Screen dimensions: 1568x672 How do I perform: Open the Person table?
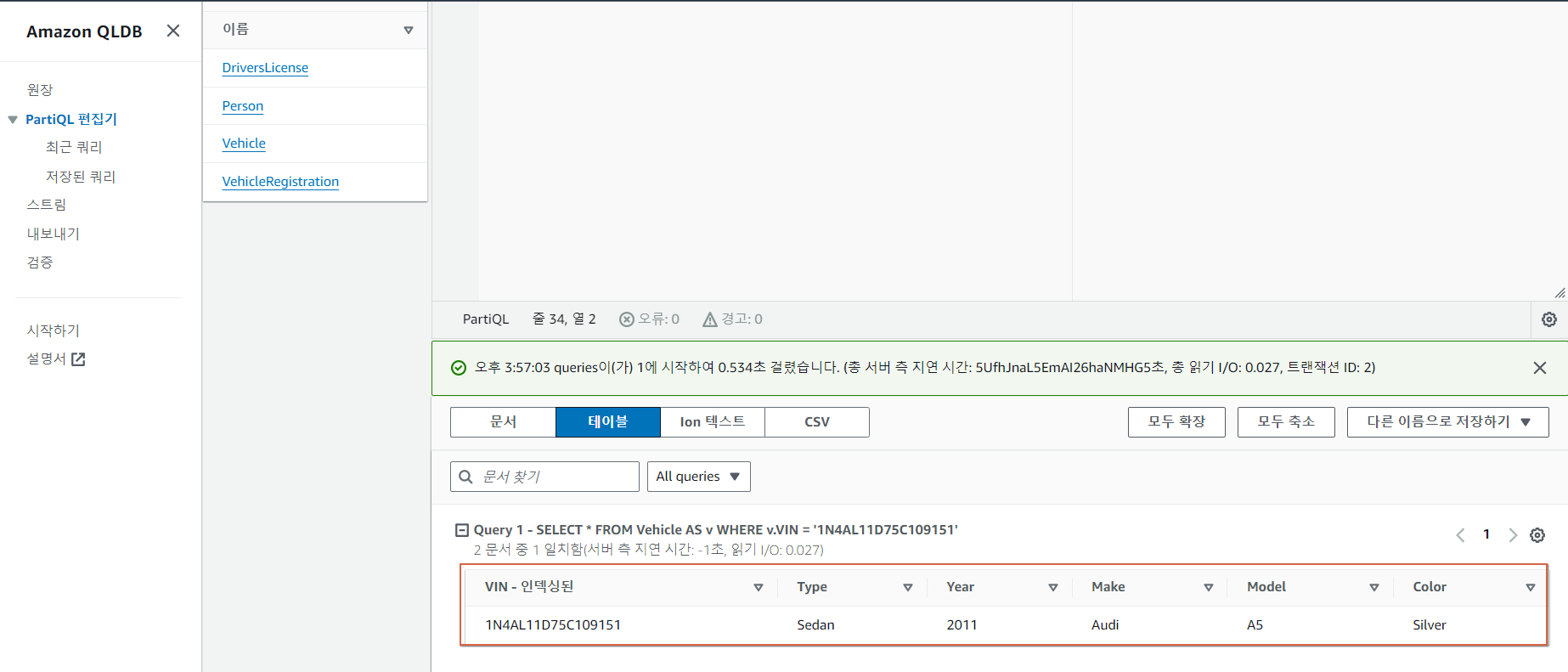pos(243,106)
